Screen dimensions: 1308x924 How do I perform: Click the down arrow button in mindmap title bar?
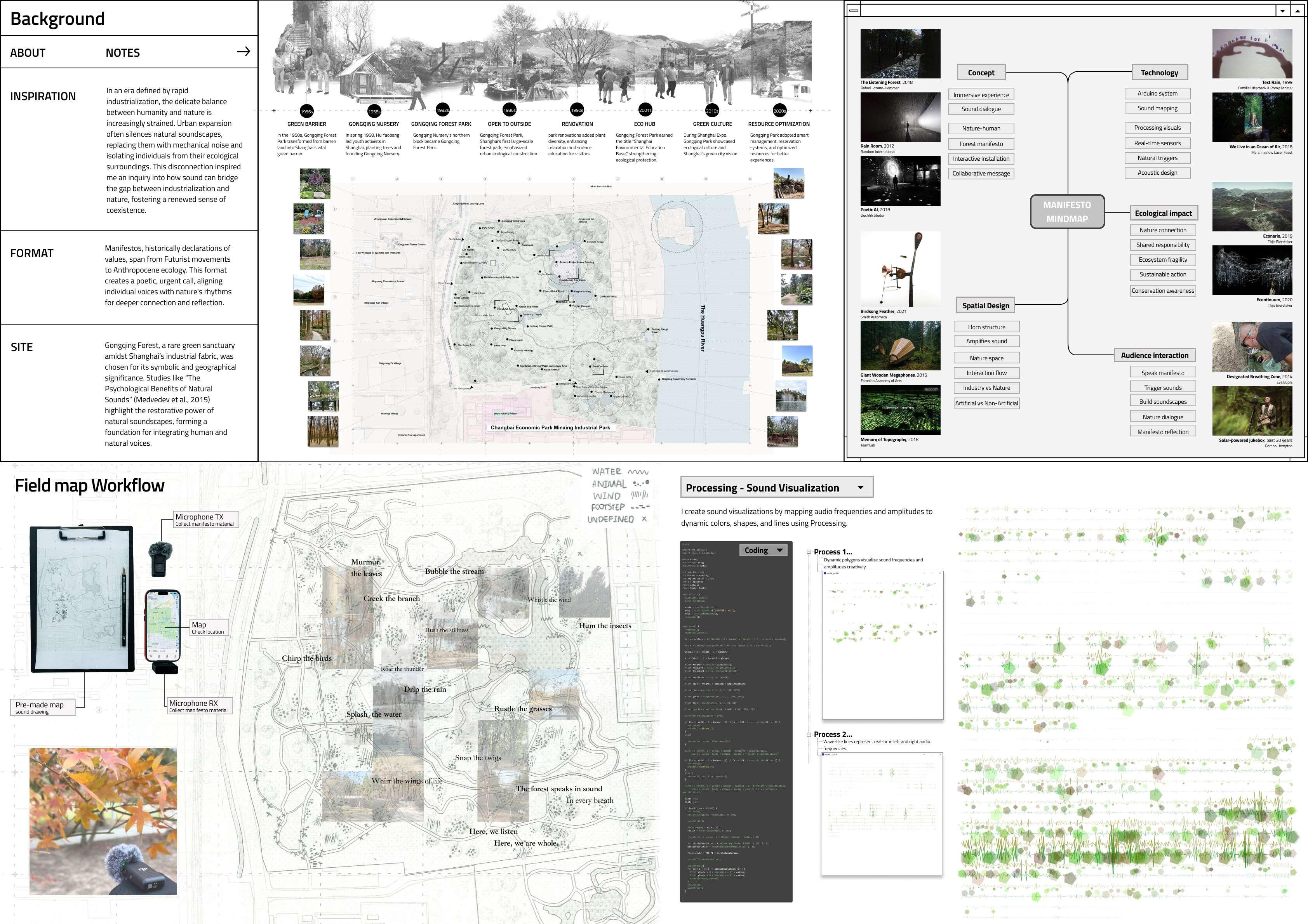click(x=1282, y=10)
